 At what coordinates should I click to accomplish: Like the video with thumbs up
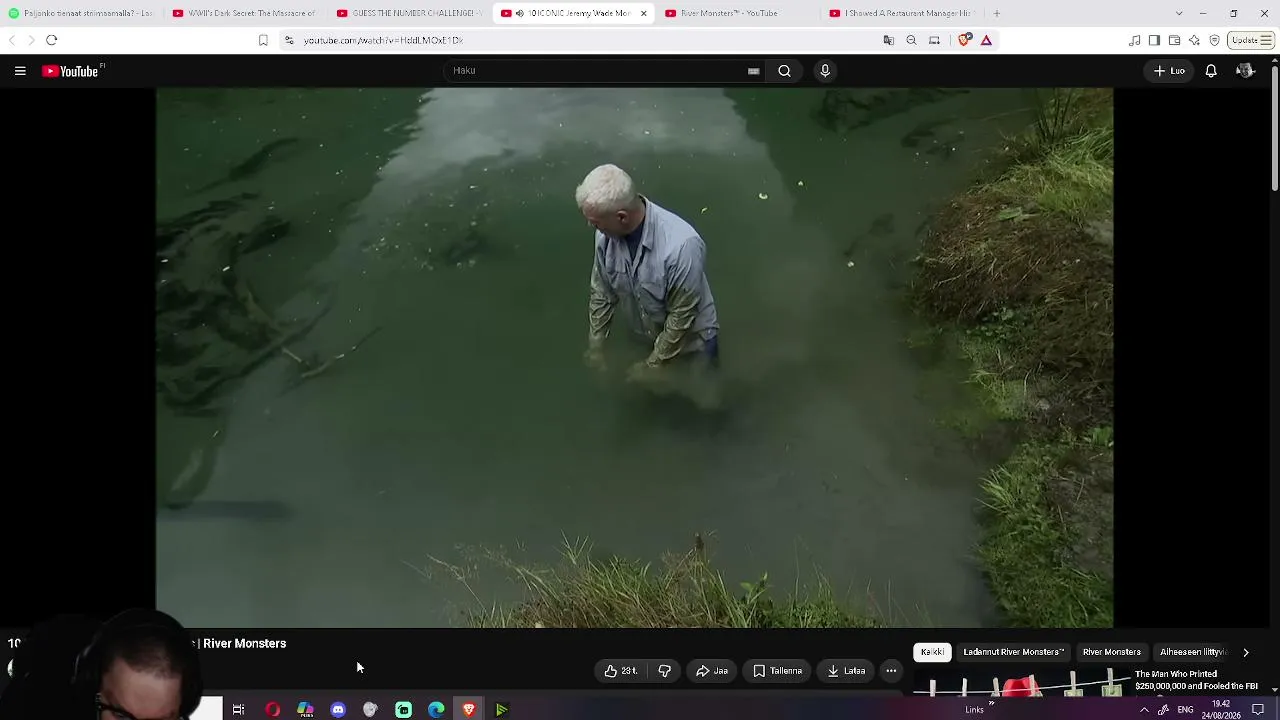(x=621, y=671)
